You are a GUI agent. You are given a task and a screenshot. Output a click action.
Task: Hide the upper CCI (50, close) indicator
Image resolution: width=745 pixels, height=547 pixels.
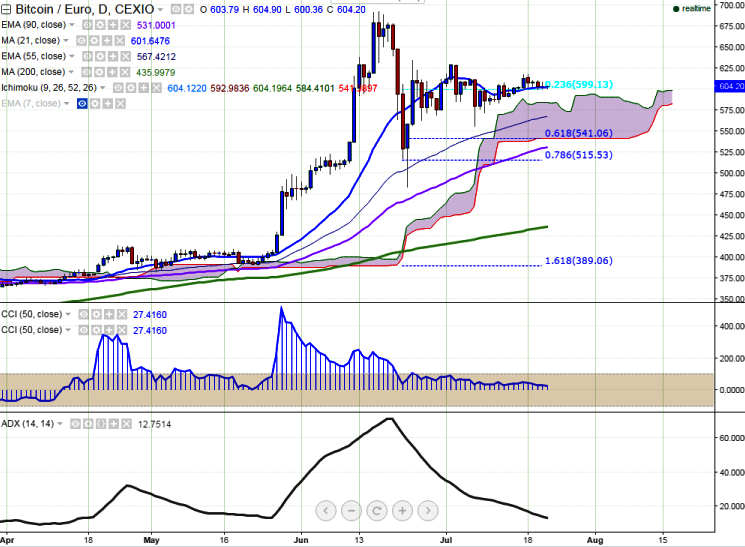pos(84,315)
